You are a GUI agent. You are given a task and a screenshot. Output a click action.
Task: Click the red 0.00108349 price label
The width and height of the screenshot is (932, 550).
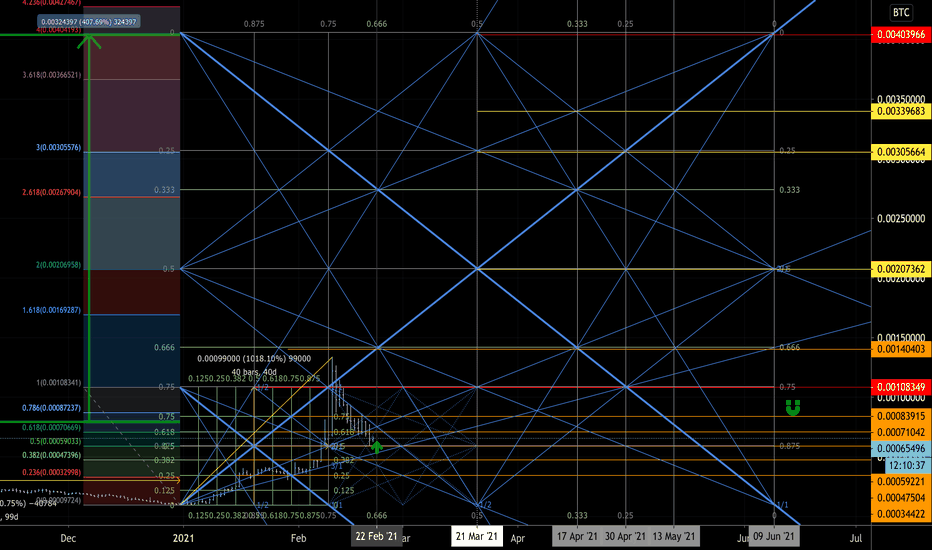(x=901, y=387)
